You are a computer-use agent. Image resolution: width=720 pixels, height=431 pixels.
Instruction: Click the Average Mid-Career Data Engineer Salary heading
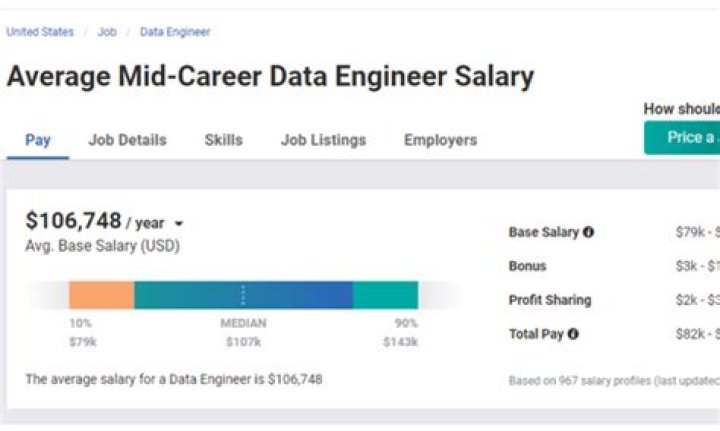click(x=270, y=77)
